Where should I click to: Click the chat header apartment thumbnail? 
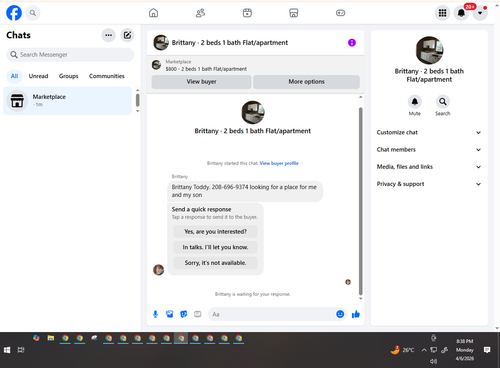161,43
